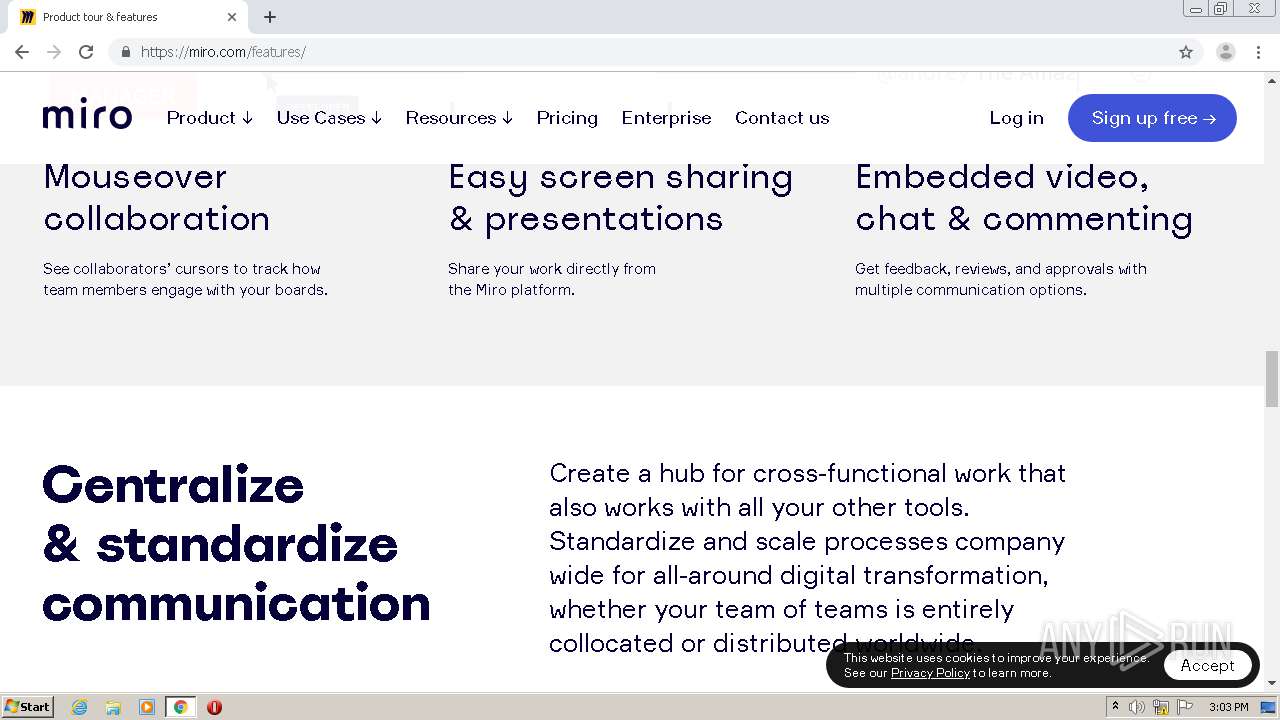Open the Action Center flag icon

(1185, 707)
